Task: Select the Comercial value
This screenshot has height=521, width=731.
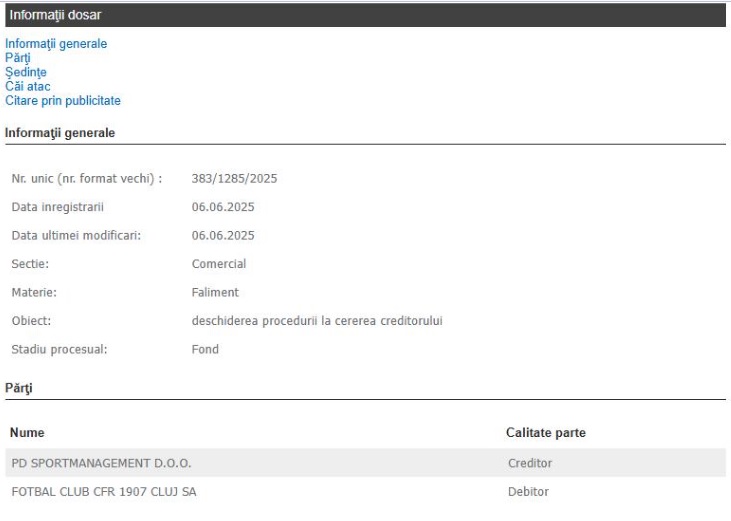Action: click(x=219, y=264)
